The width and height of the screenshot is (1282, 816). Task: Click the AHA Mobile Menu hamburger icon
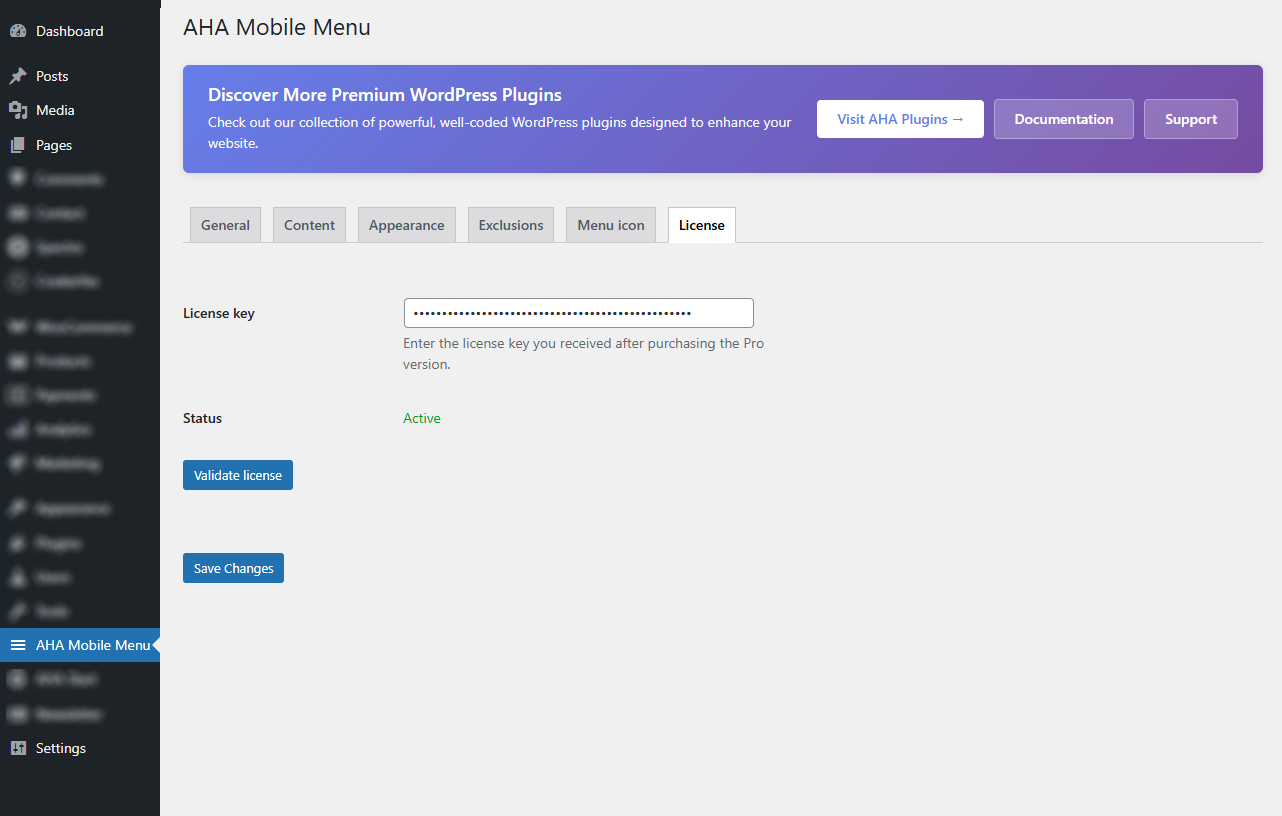click(18, 645)
